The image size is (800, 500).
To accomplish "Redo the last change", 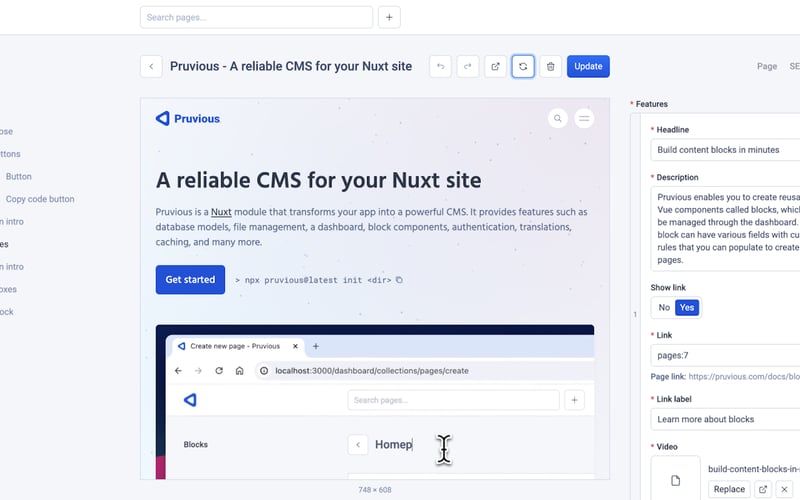I will tap(468, 66).
